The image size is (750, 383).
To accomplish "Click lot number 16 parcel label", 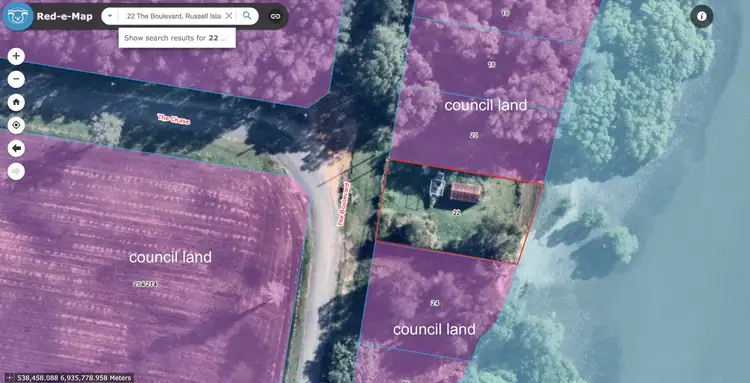I will click(506, 13).
